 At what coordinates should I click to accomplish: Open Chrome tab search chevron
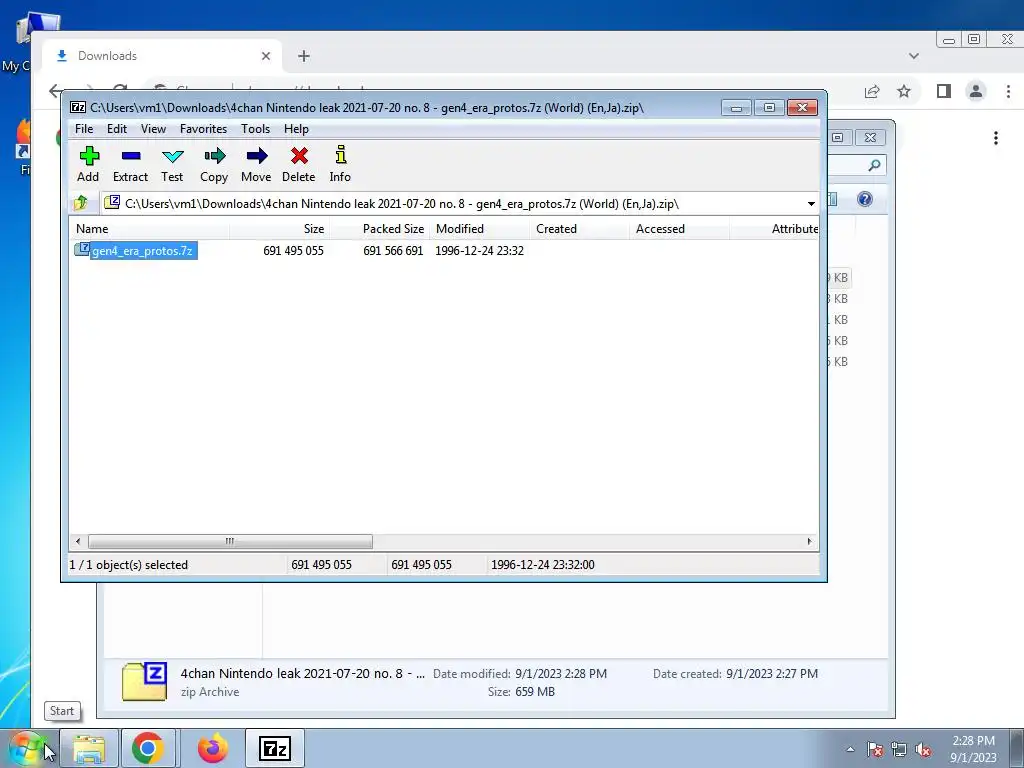click(914, 56)
